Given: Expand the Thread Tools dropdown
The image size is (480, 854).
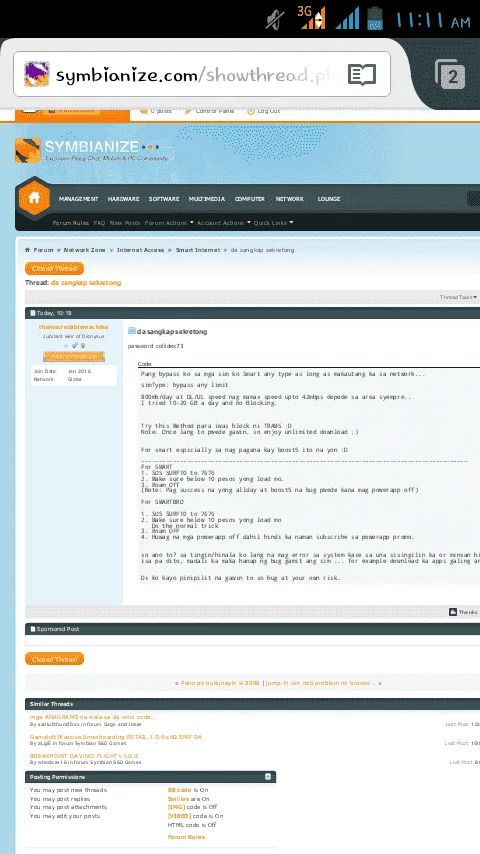Looking at the screenshot, I should [x=458, y=297].
